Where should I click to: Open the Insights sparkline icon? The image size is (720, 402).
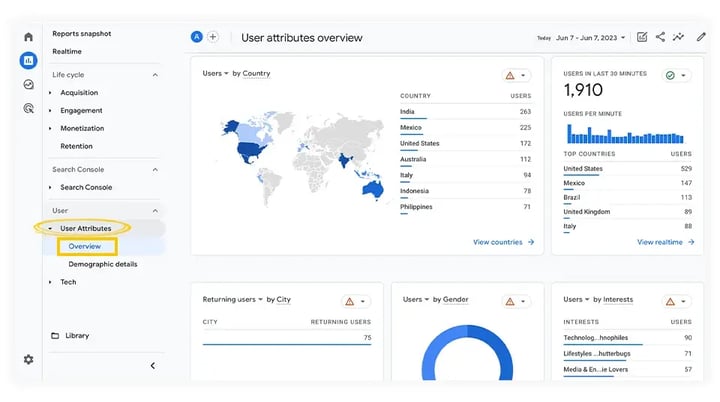pyautogui.click(x=678, y=37)
